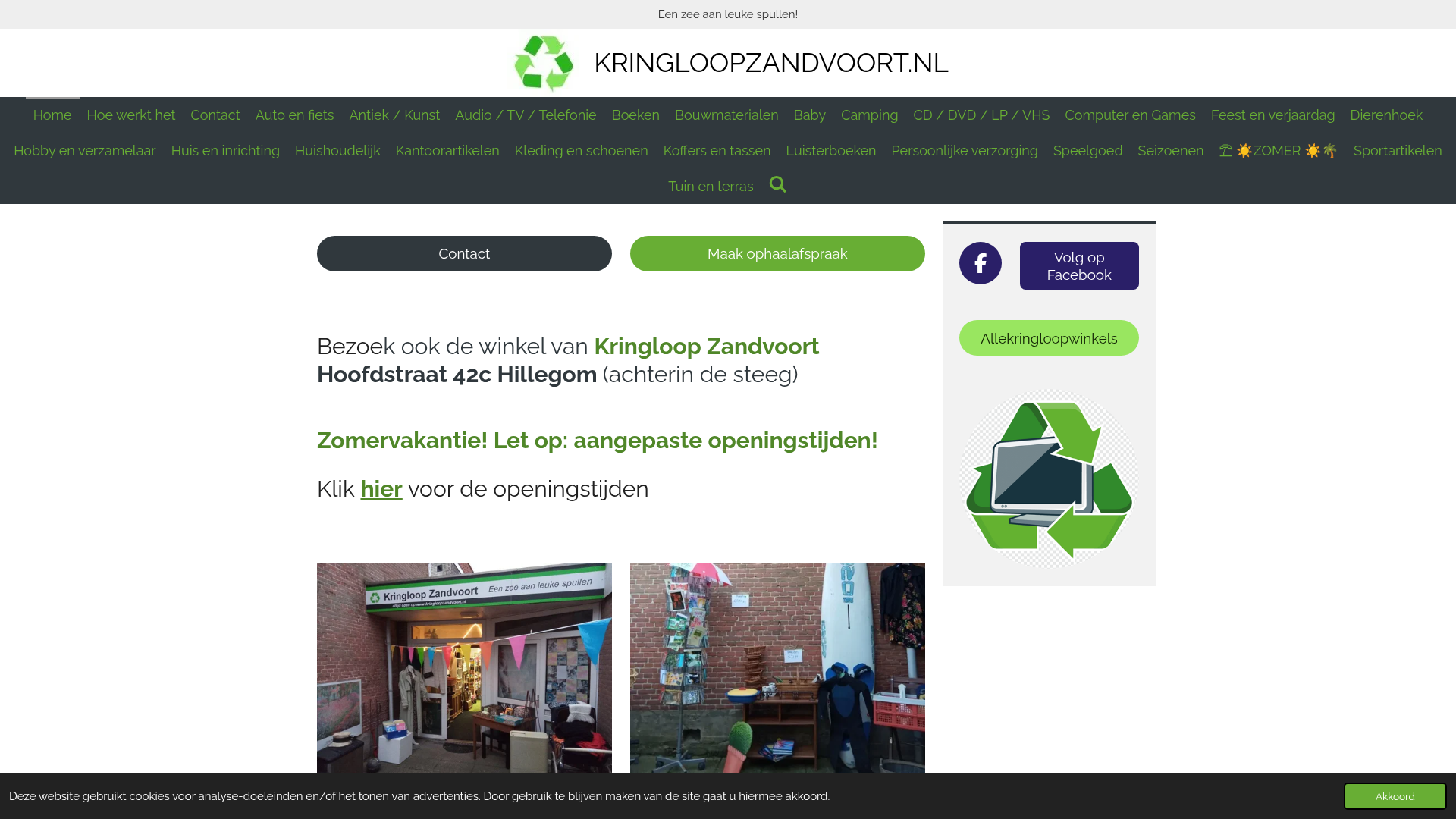Open Auto en fiets category
Screen dimensions: 1456x819
tap(294, 115)
